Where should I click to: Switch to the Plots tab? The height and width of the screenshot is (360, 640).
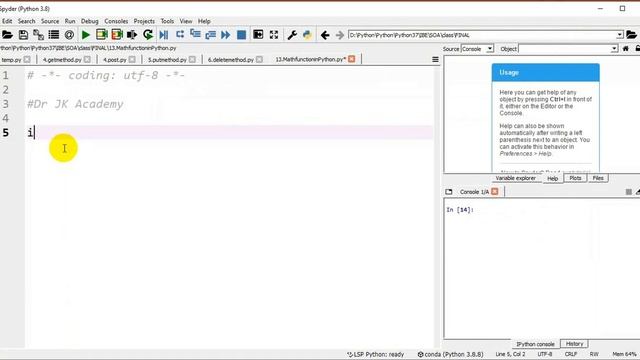point(575,178)
